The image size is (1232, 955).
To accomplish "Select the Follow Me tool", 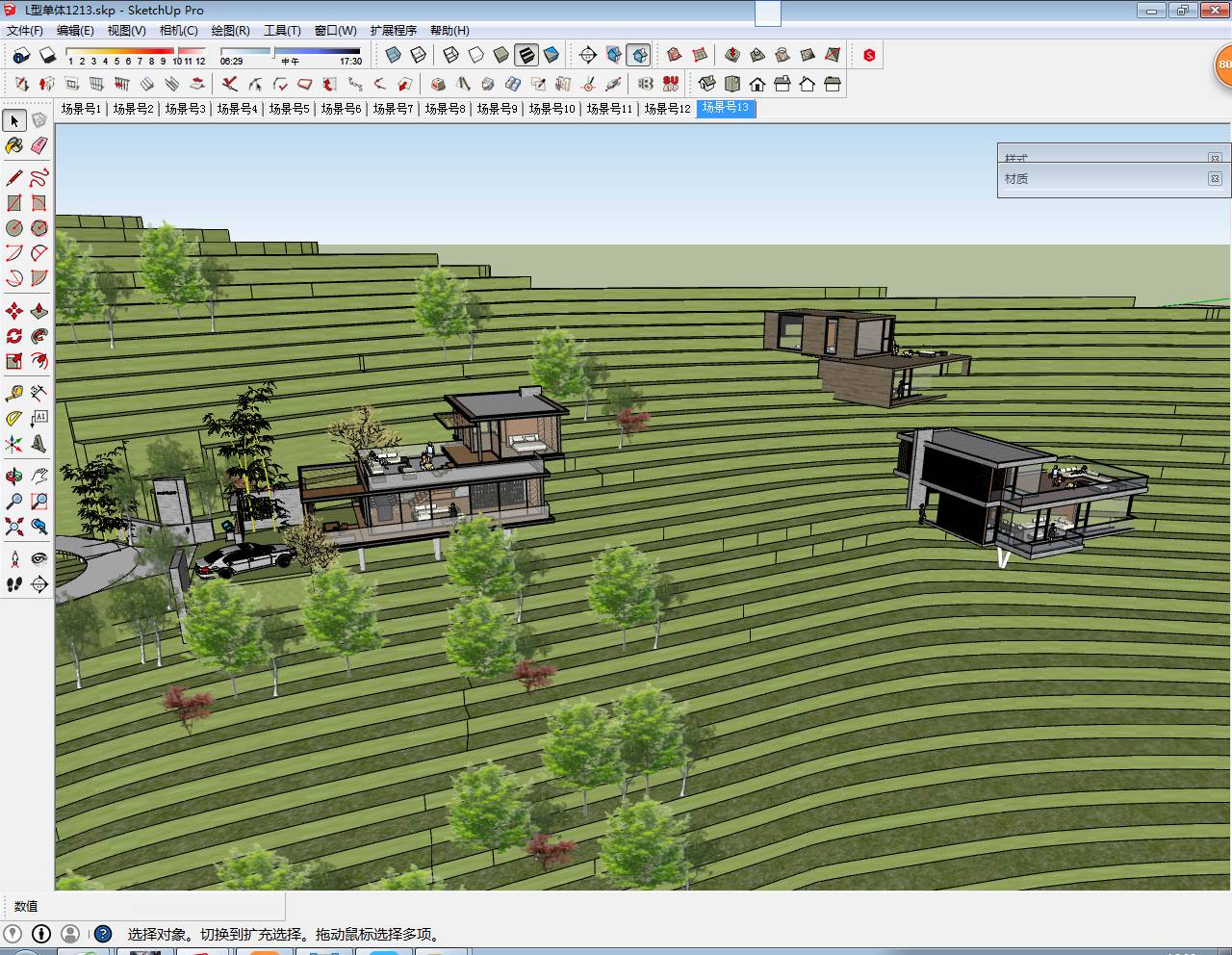I will (x=39, y=336).
